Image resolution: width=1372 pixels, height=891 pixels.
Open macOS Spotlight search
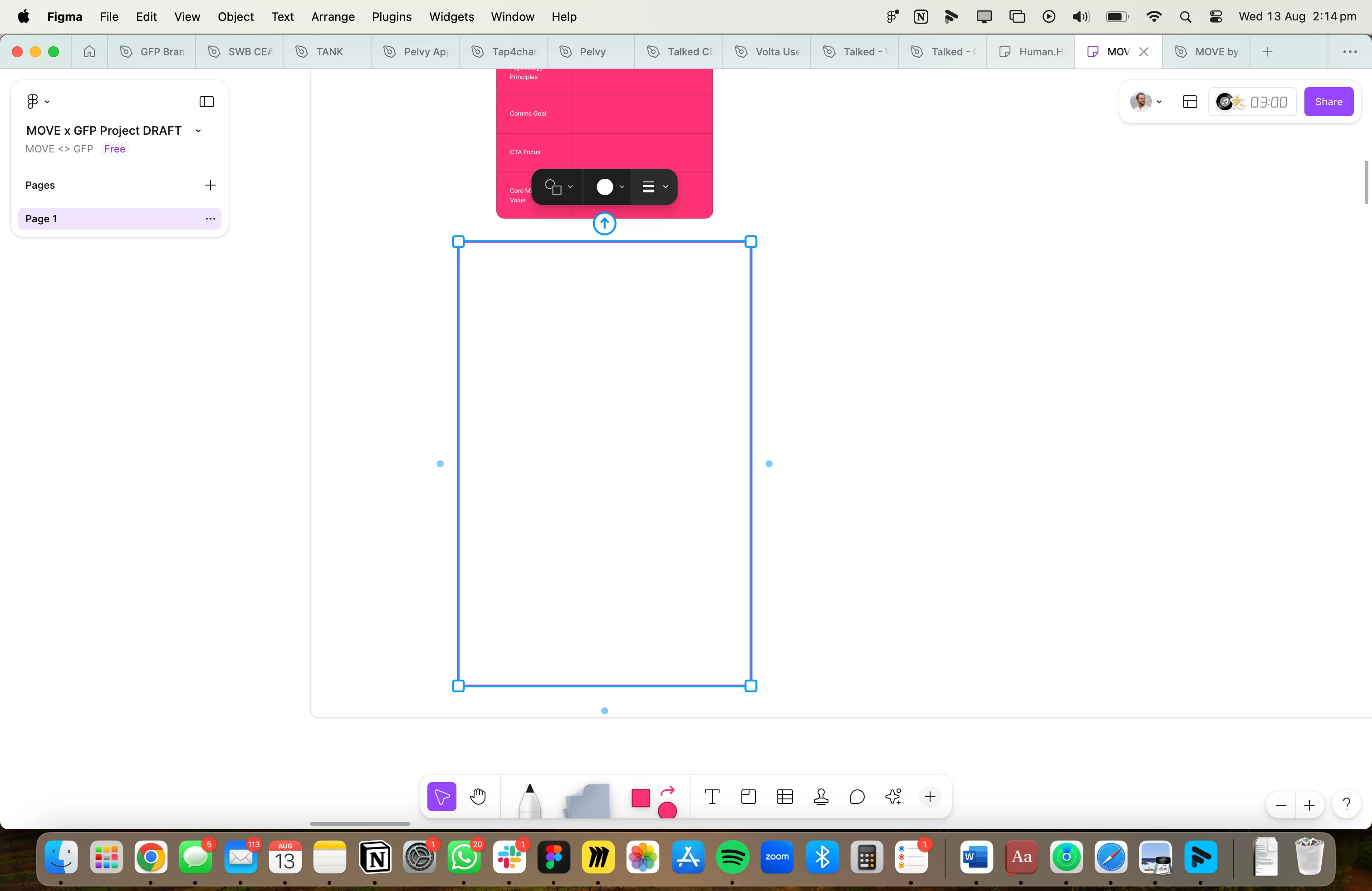point(1185,17)
